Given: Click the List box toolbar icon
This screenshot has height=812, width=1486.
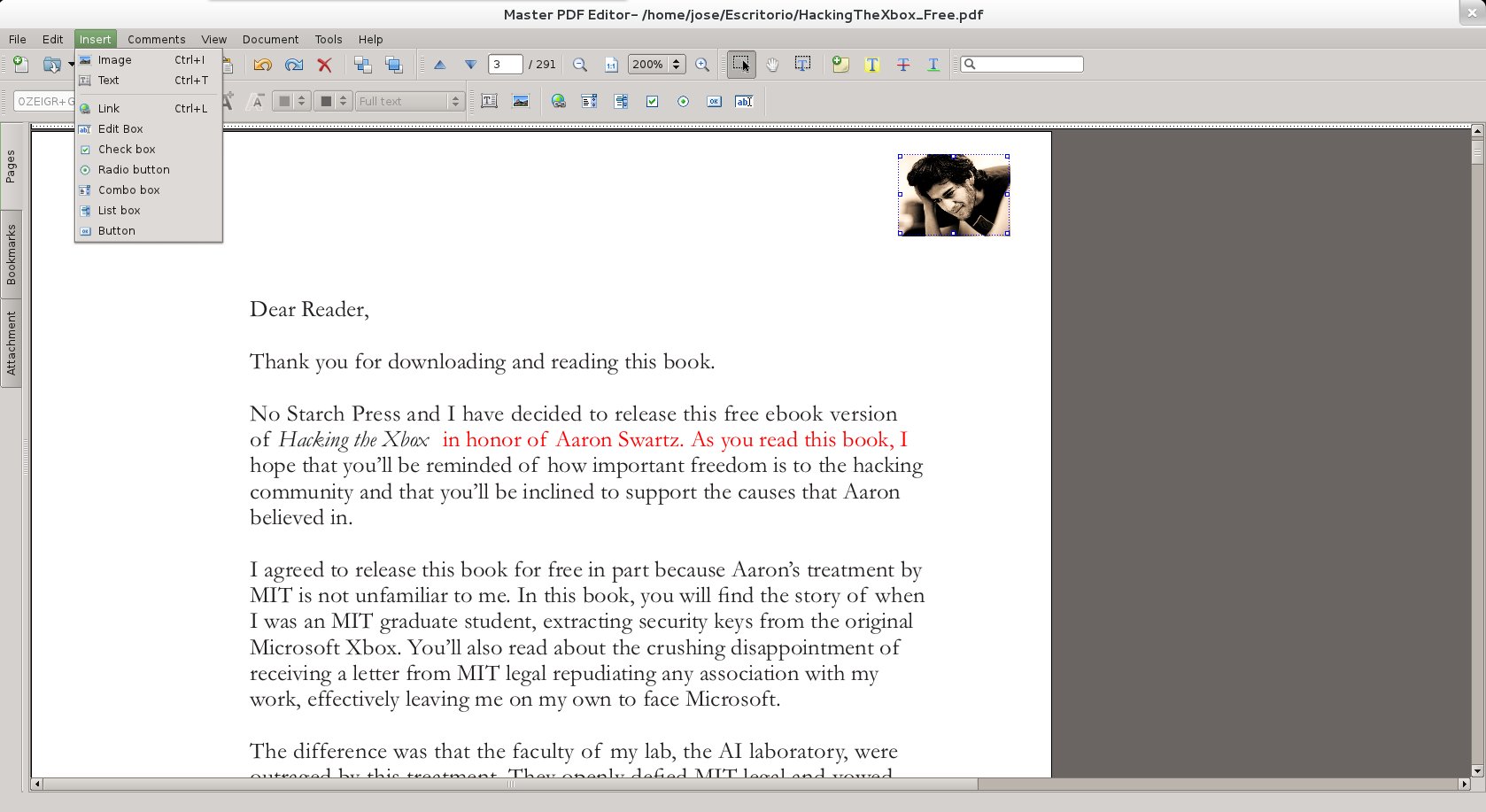Looking at the screenshot, I should (621, 102).
